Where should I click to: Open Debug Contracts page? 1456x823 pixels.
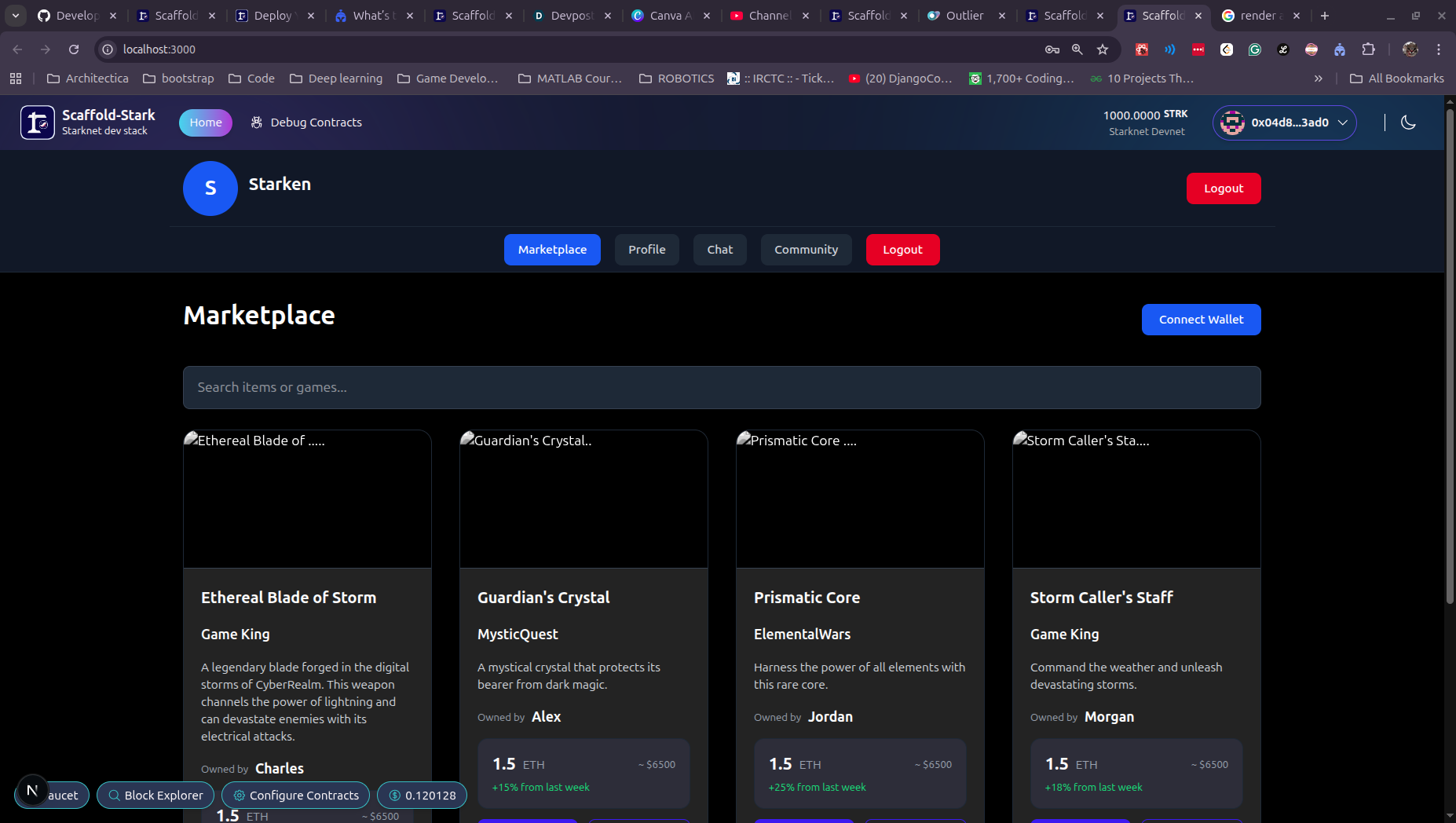(306, 123)
